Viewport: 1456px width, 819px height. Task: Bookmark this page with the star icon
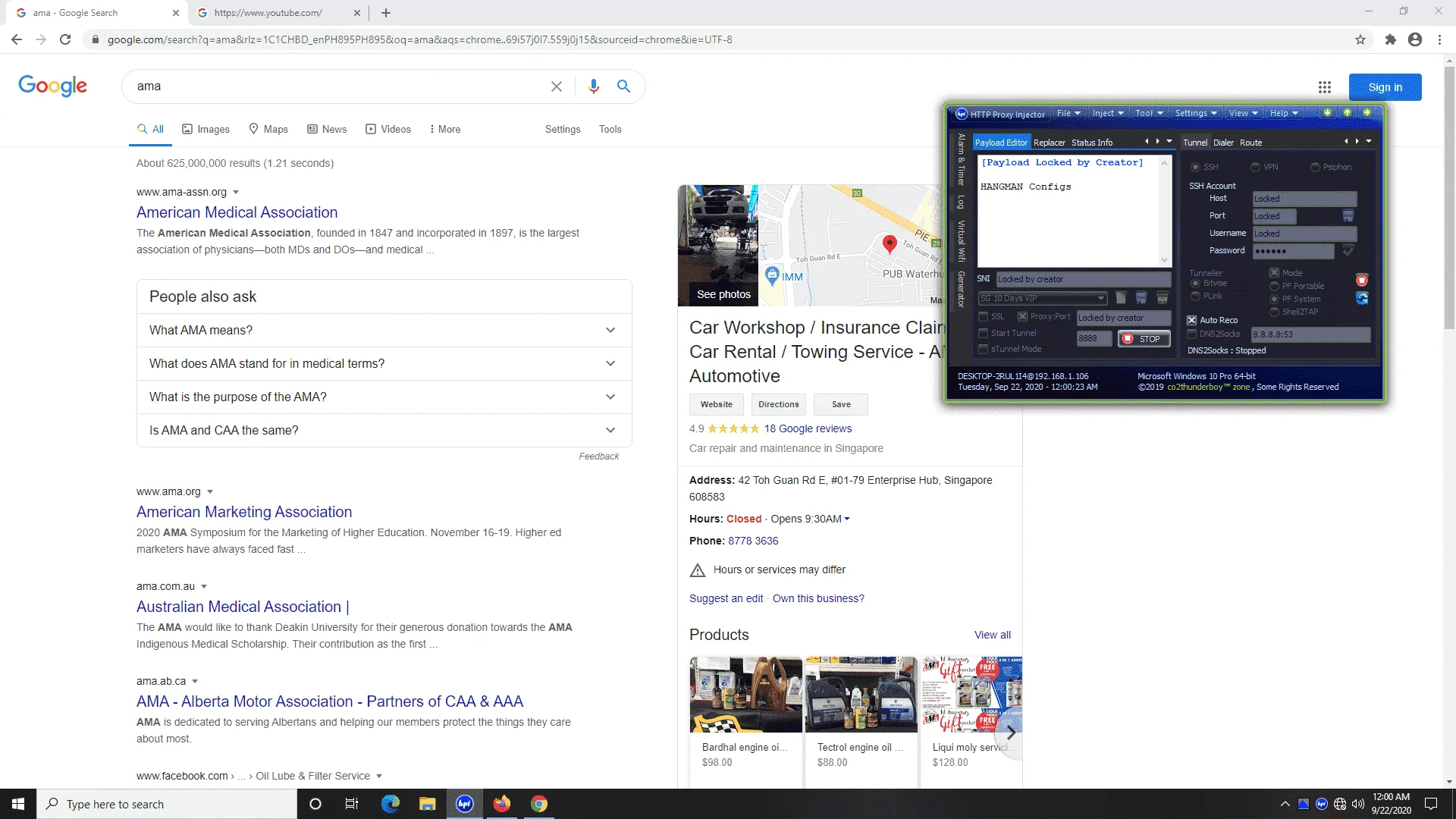click(x=1360, y=39)
